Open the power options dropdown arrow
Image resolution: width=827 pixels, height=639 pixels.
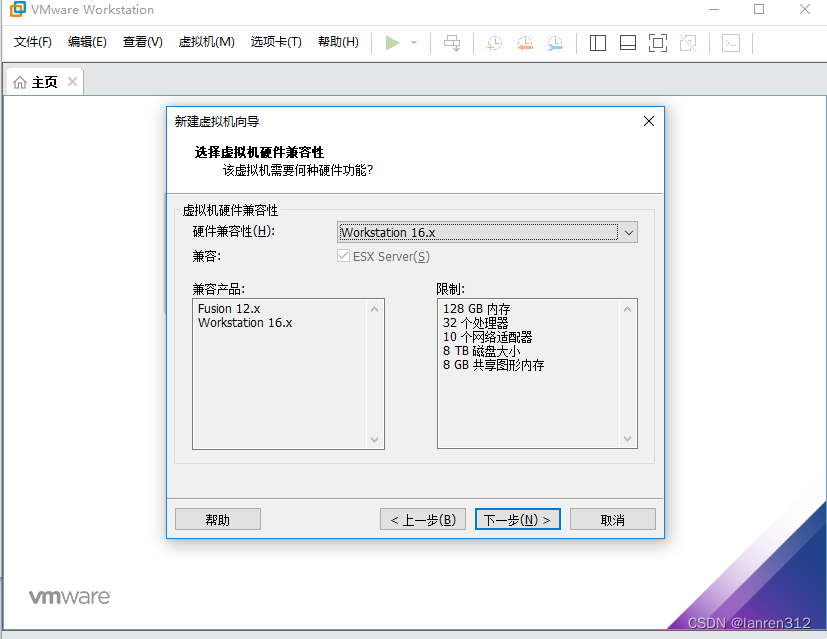414,43
